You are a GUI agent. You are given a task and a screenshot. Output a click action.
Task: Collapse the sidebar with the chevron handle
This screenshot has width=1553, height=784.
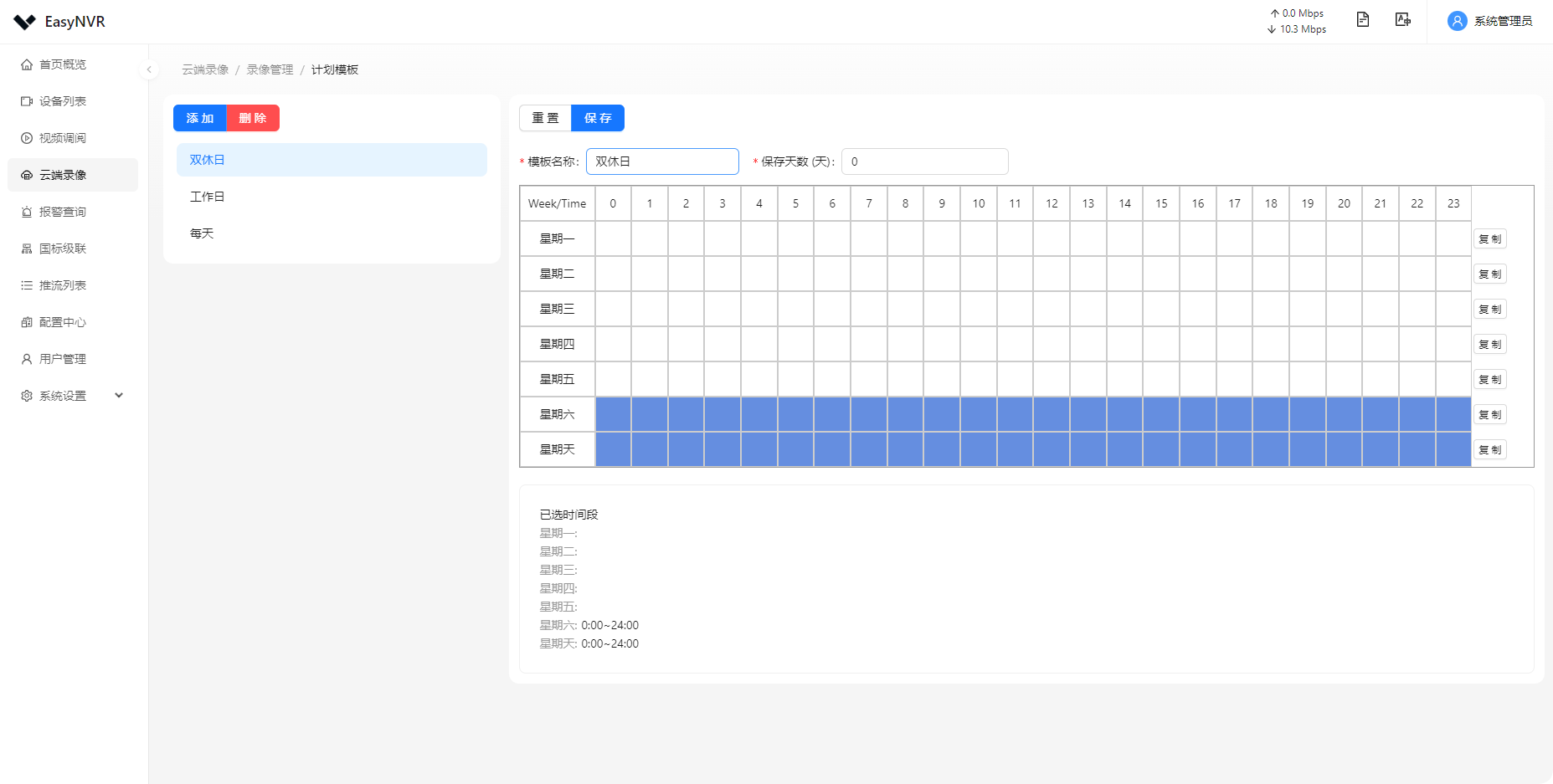point(149,69)
